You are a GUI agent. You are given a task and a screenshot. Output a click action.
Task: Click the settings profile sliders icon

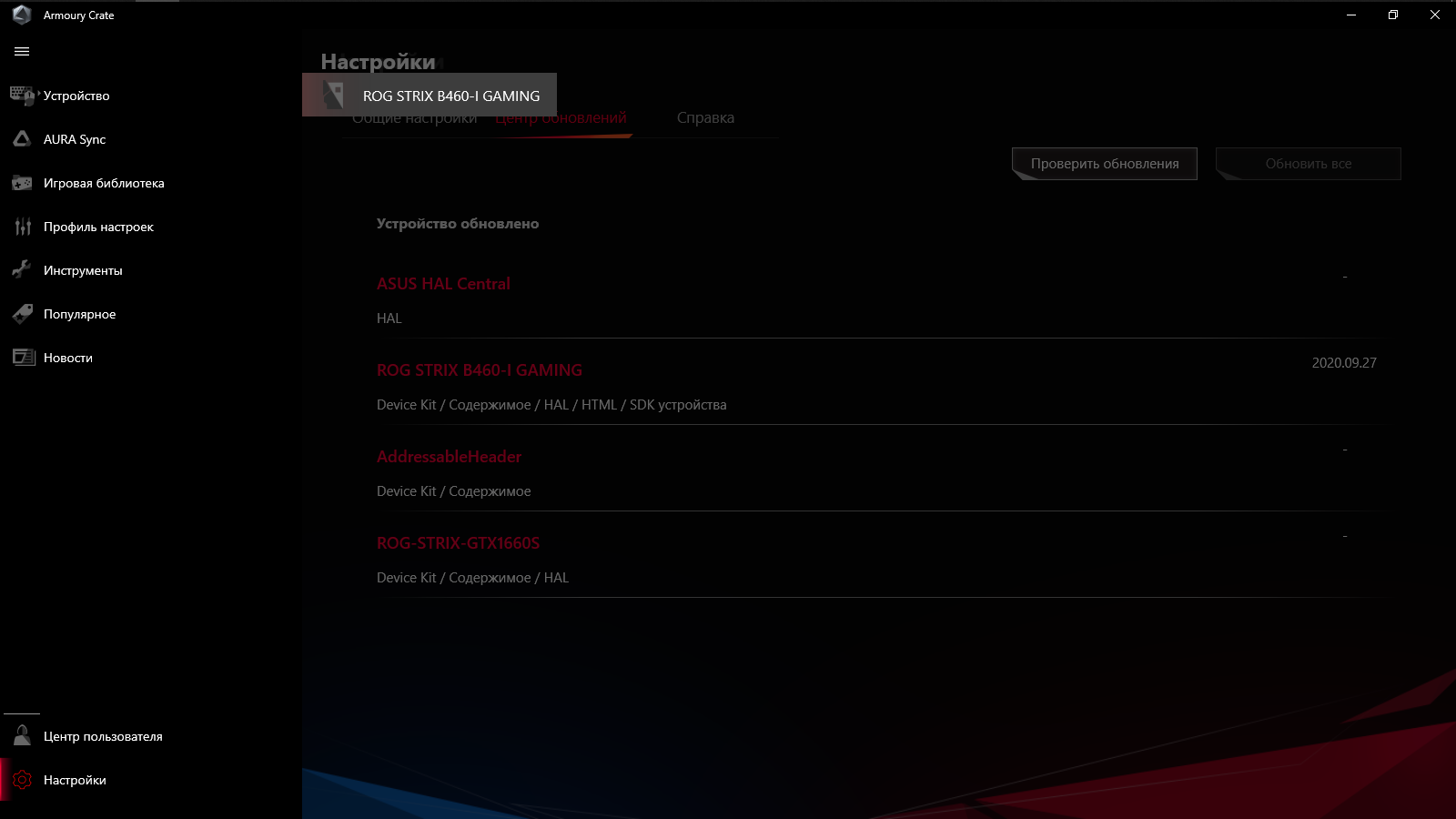coord(23,227)
